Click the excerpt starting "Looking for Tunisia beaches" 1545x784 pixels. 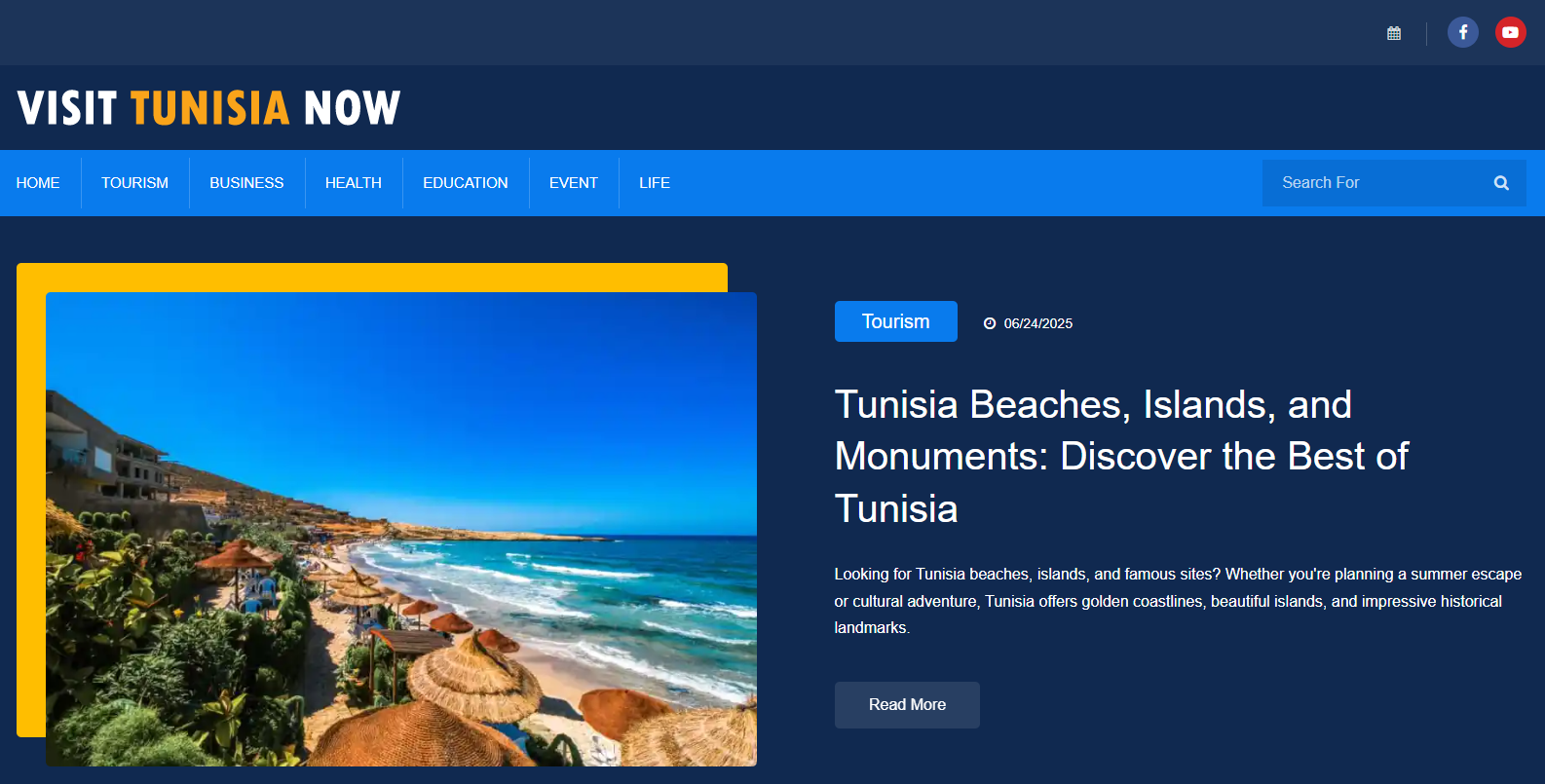[1178, 601]
